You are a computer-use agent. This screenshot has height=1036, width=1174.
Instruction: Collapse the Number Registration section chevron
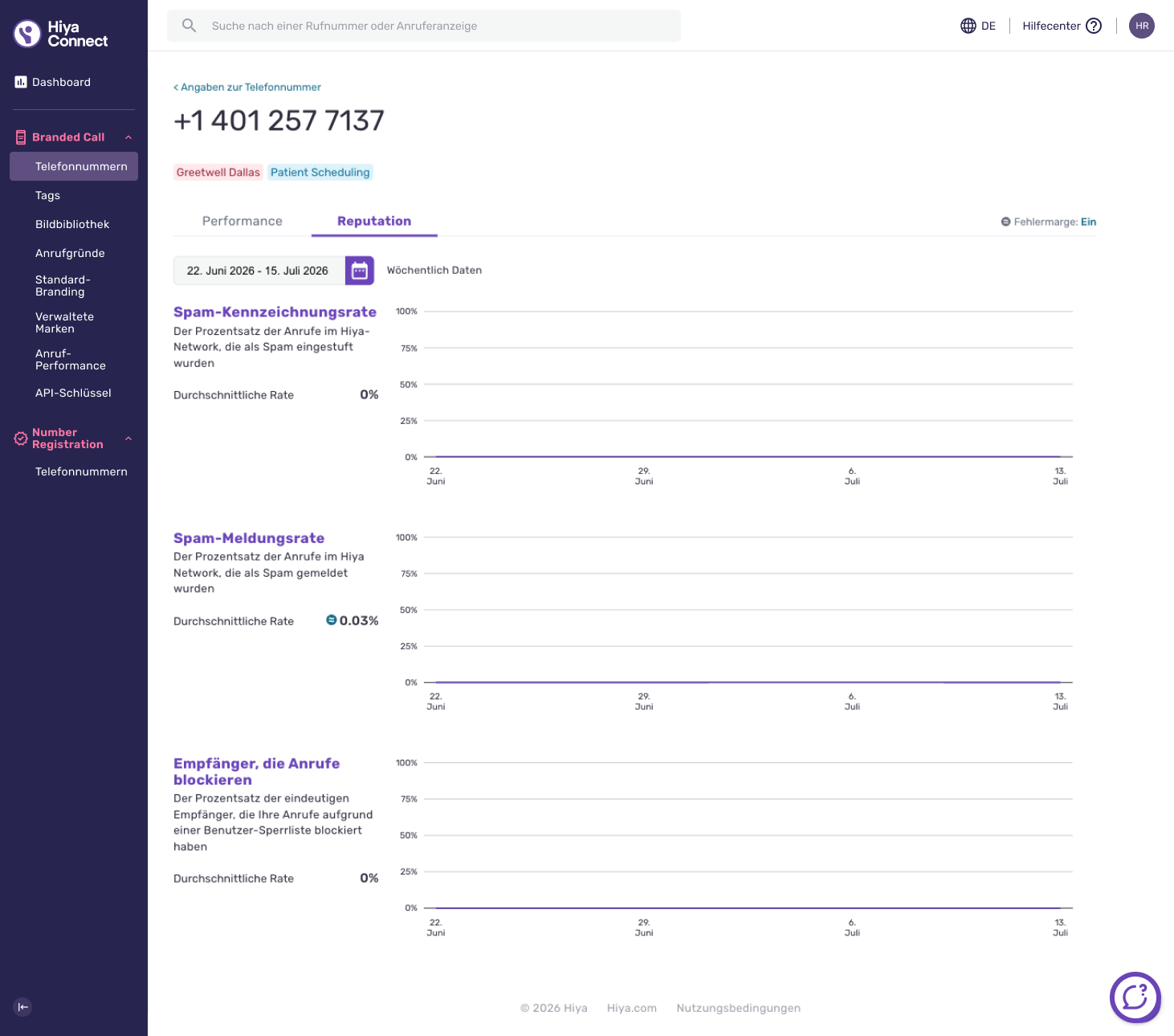pos(128,438)
